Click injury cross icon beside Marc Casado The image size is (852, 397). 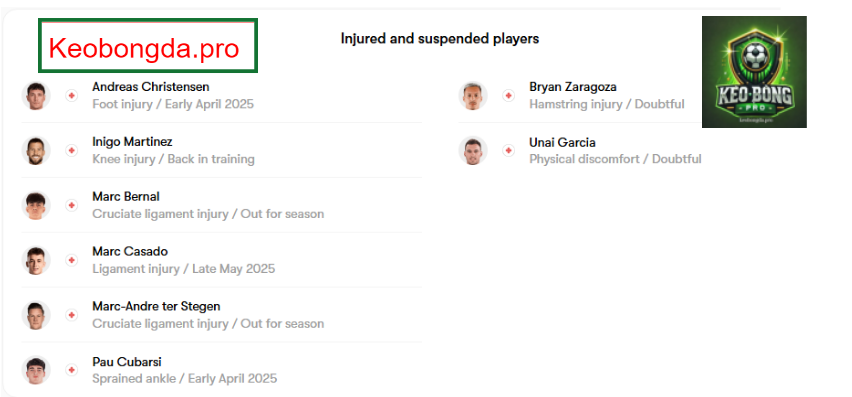tap(71, 260)
